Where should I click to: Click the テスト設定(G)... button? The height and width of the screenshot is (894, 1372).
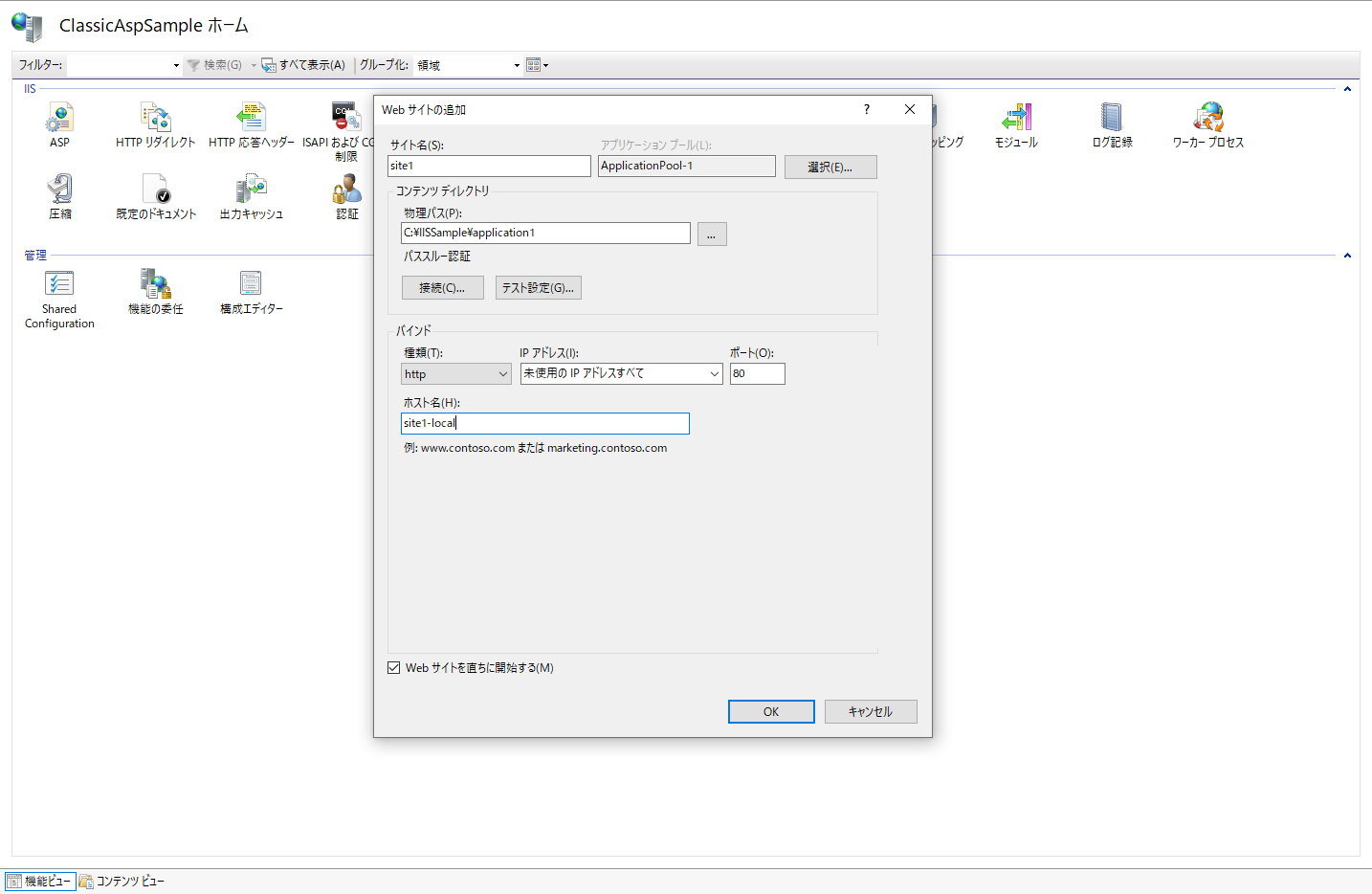[539, 287]
